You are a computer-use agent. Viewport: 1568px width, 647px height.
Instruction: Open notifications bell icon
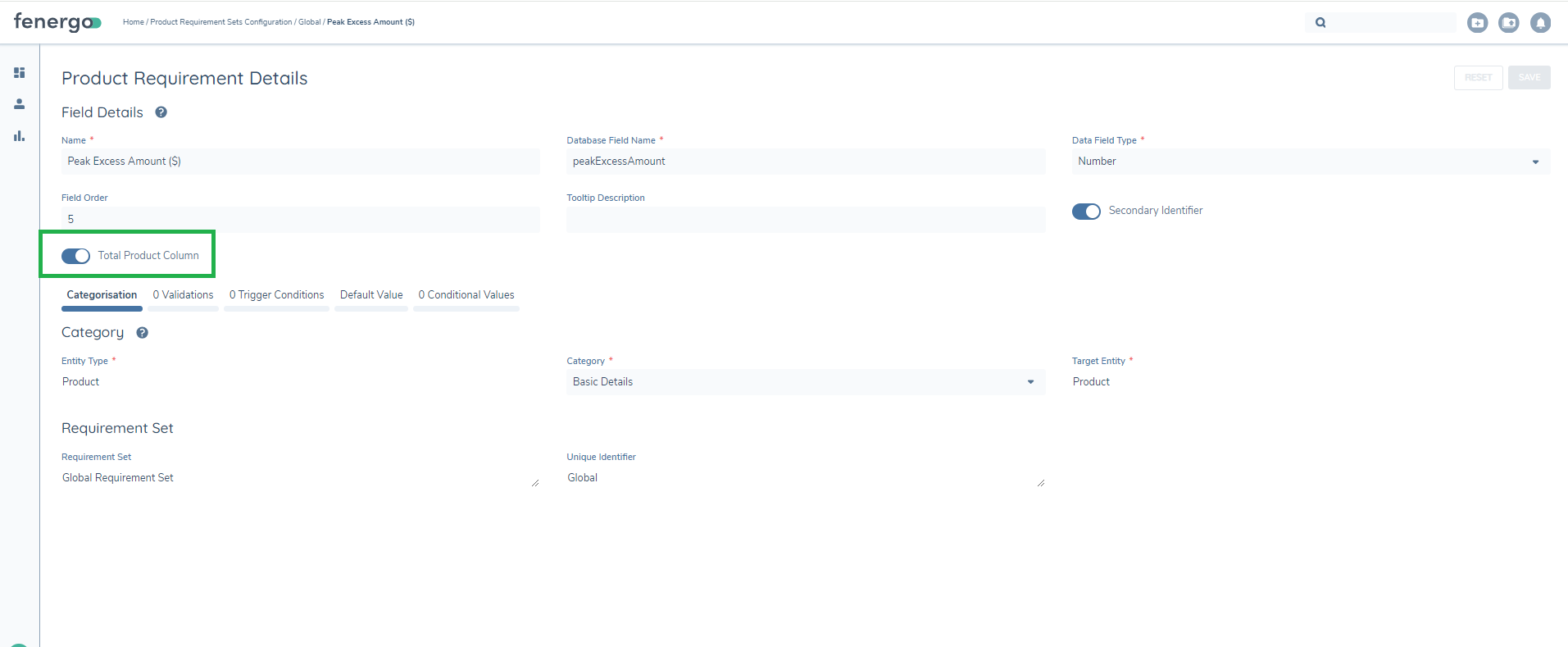click(1540, 23)
